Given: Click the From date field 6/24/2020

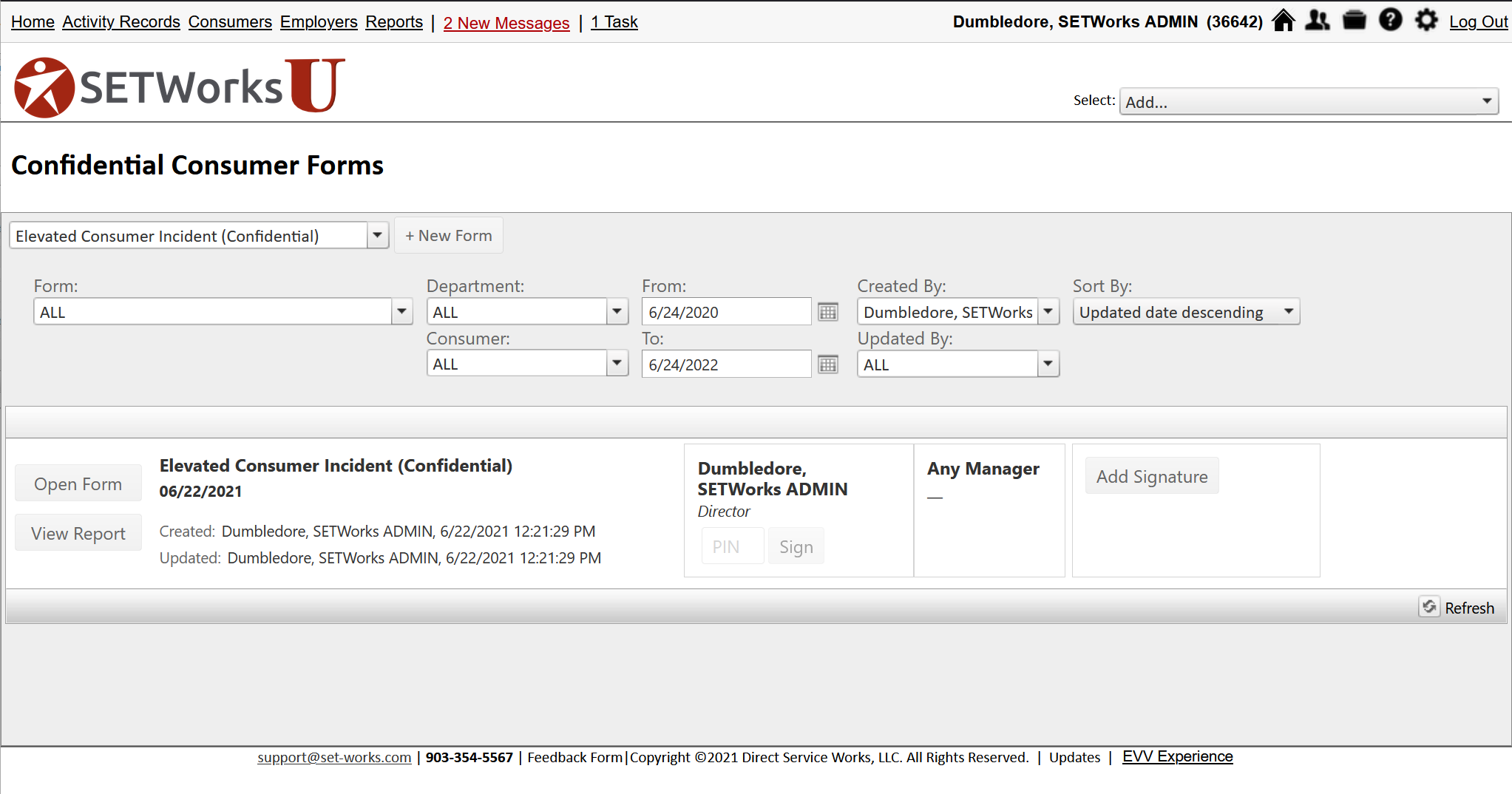Looking at the screenshot, I should coord(726,312).
